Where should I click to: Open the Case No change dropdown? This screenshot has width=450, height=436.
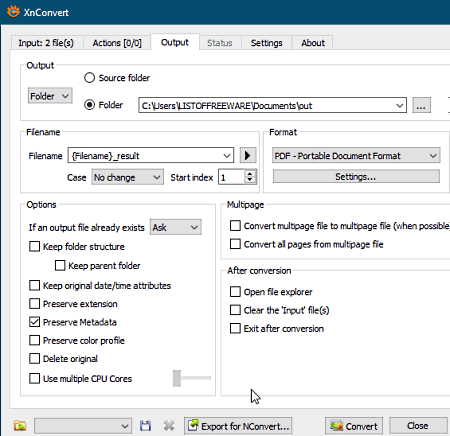tap(128, 177)
